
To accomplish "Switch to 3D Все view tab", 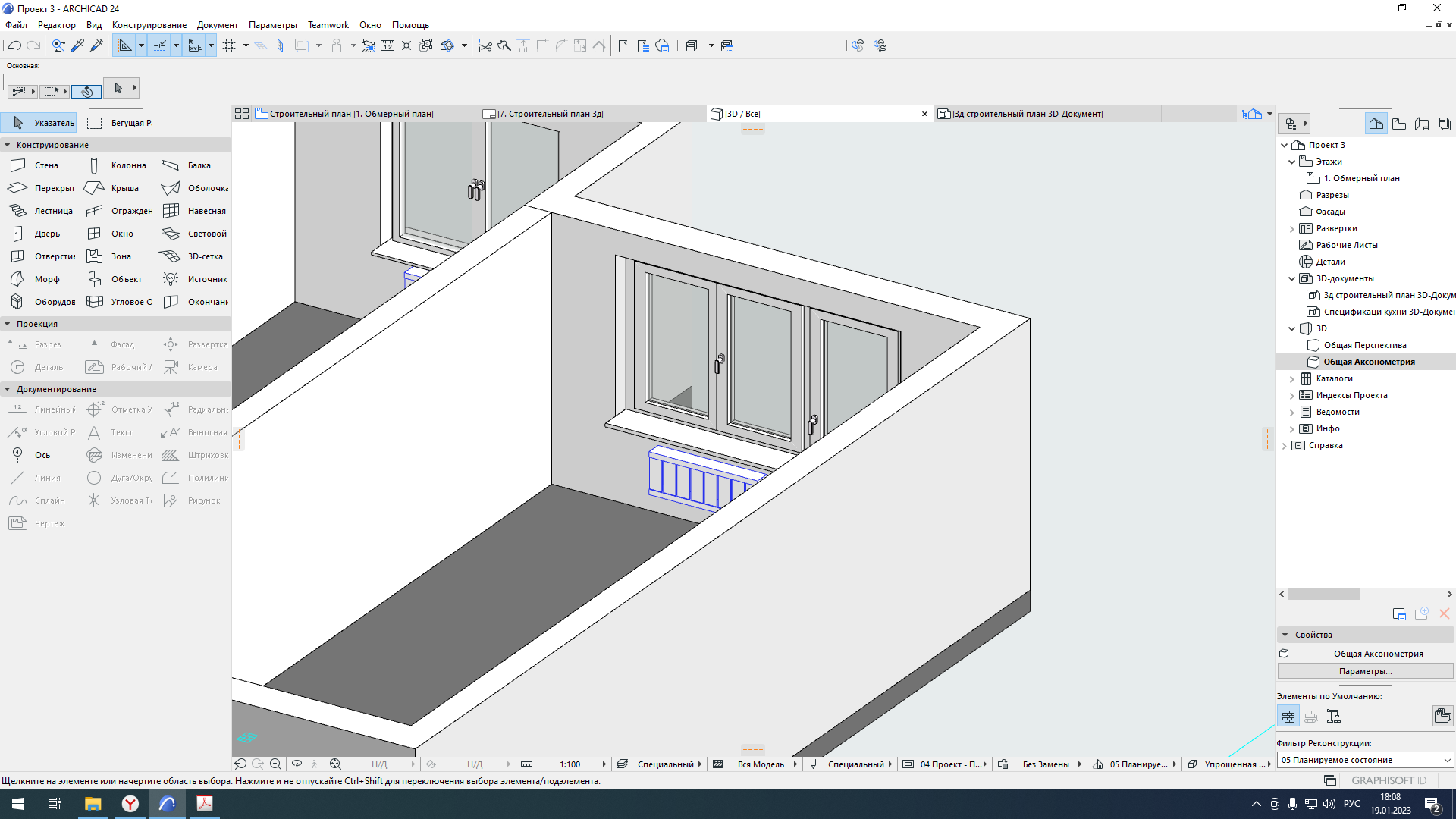I will [742, 113].
